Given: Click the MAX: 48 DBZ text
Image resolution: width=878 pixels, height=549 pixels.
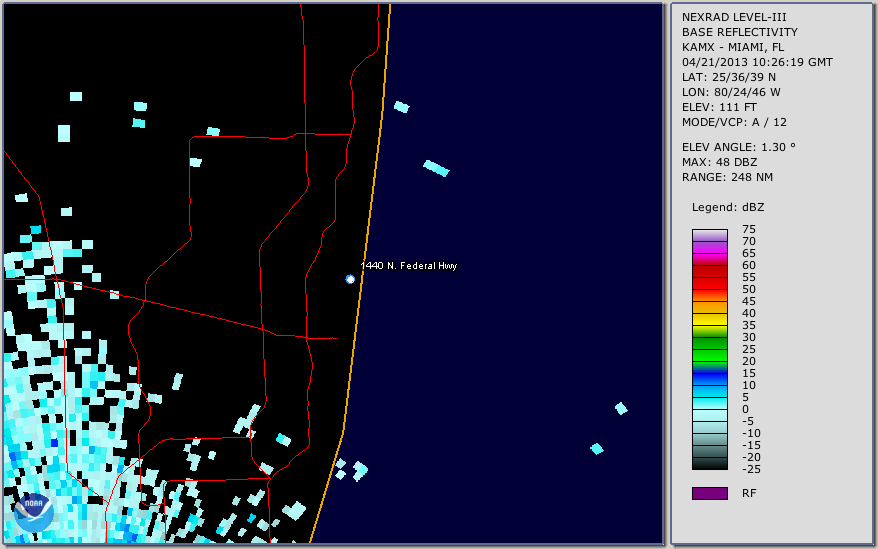Looking at the screenshot, I should pyautogui.click(x=720, y=162).
